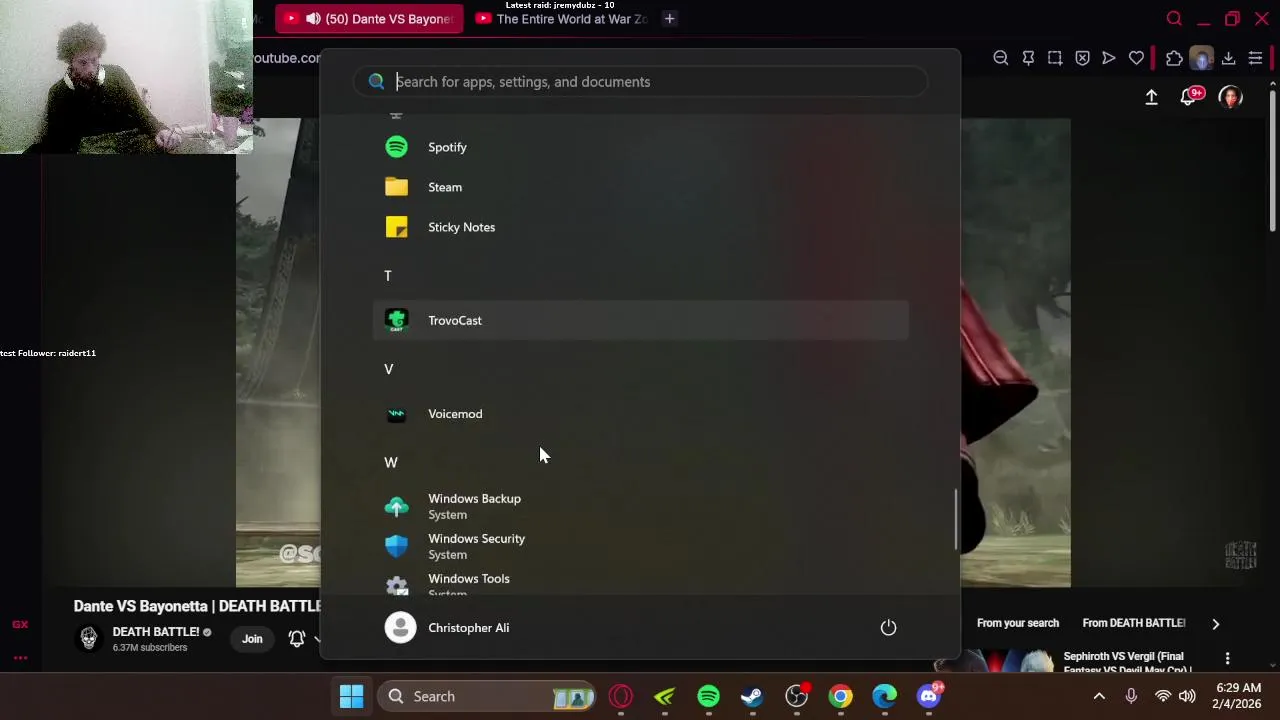1280x720 pixels.
Task: Open NVIDIA app from the taskbar
Action: [x=665, y=696]
